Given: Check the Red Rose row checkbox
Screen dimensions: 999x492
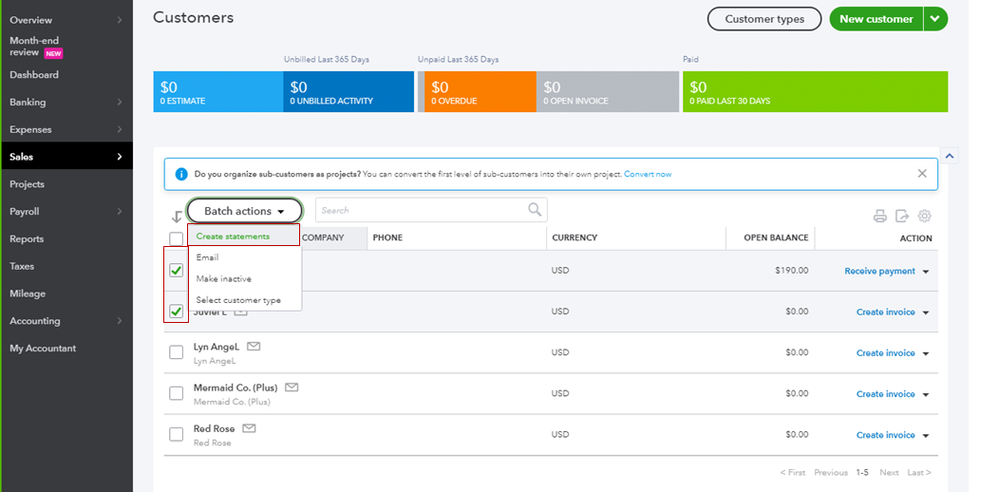Looking at the screenshot, I should pyautogui.click(x=176, y=435).
